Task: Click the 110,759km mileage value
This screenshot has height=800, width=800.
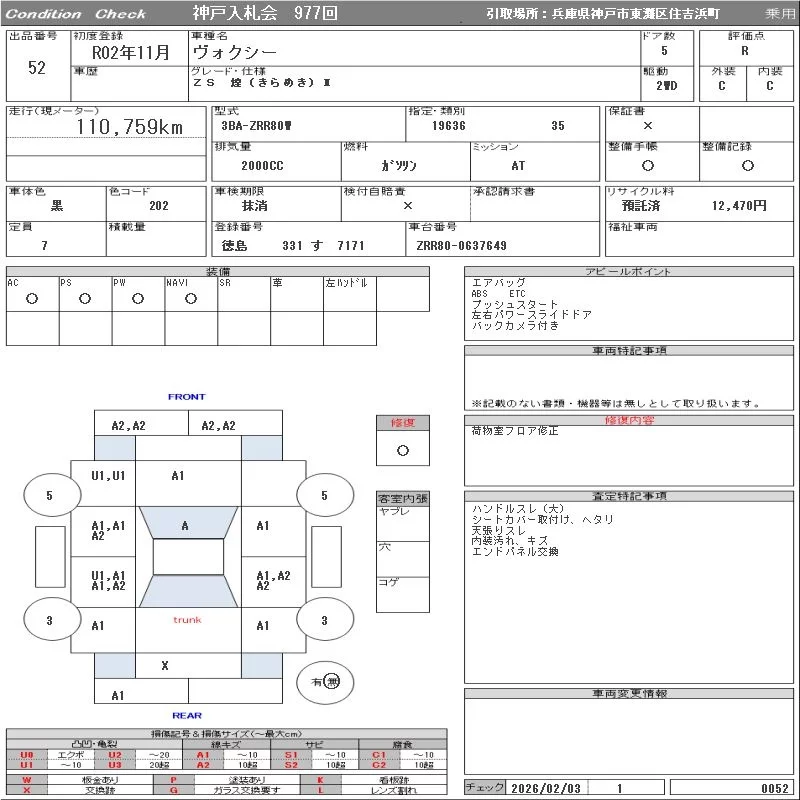Action: (x=129, y=127)
